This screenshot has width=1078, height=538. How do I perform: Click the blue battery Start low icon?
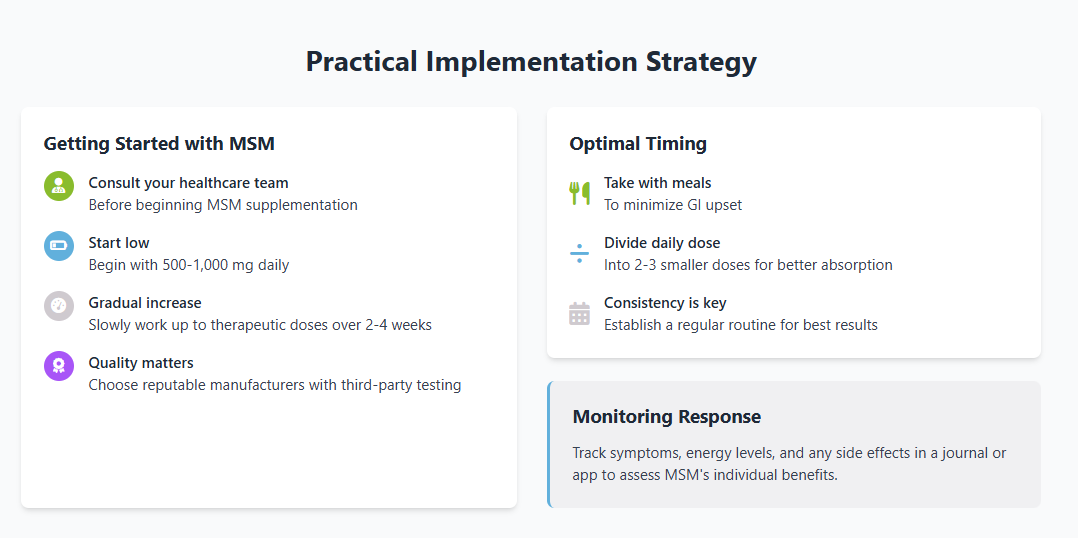[x=59, y=246]
